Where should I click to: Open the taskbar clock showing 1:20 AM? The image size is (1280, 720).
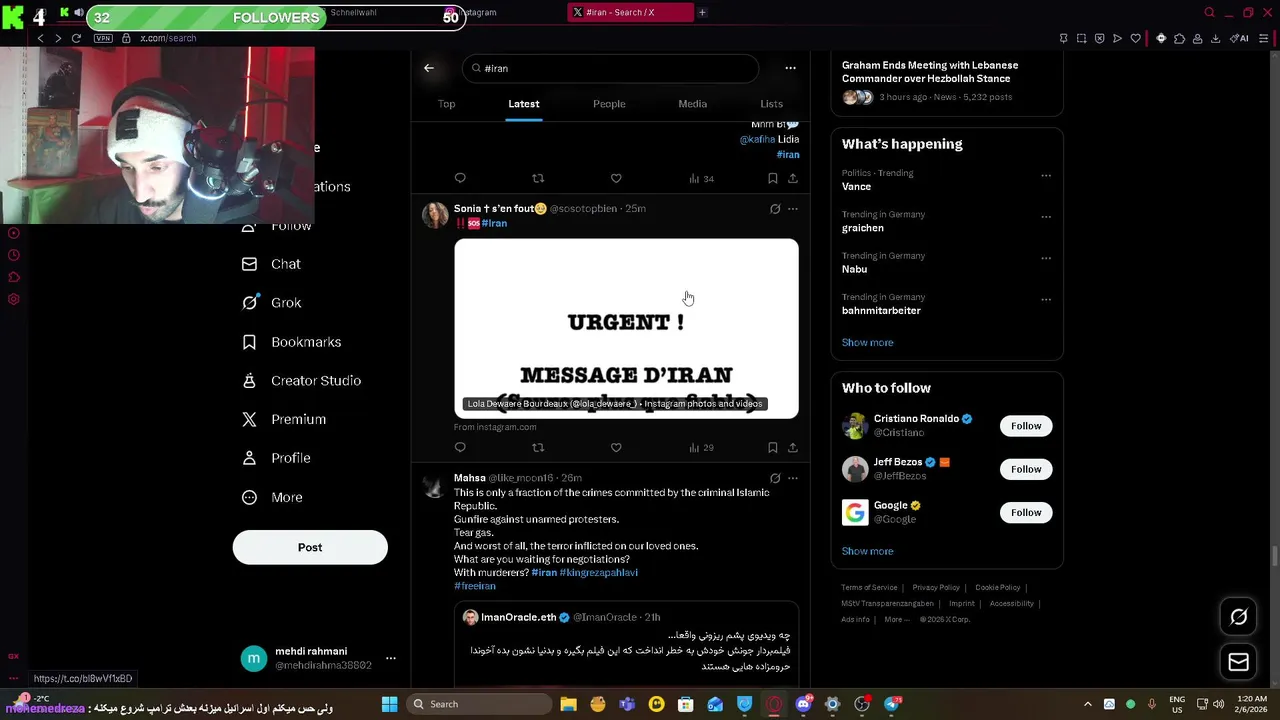[x=1251, y=704]
